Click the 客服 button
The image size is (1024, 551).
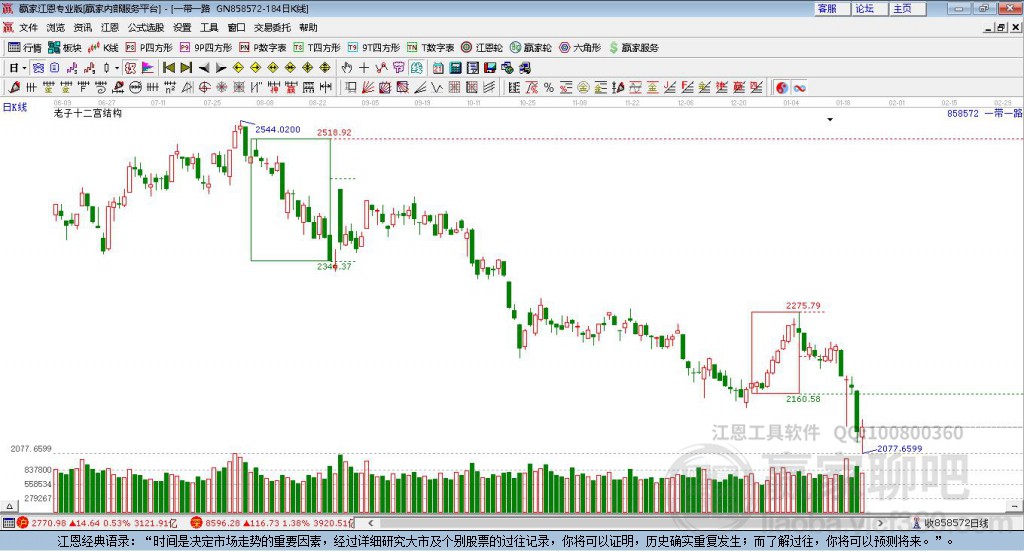pos(832,8)
